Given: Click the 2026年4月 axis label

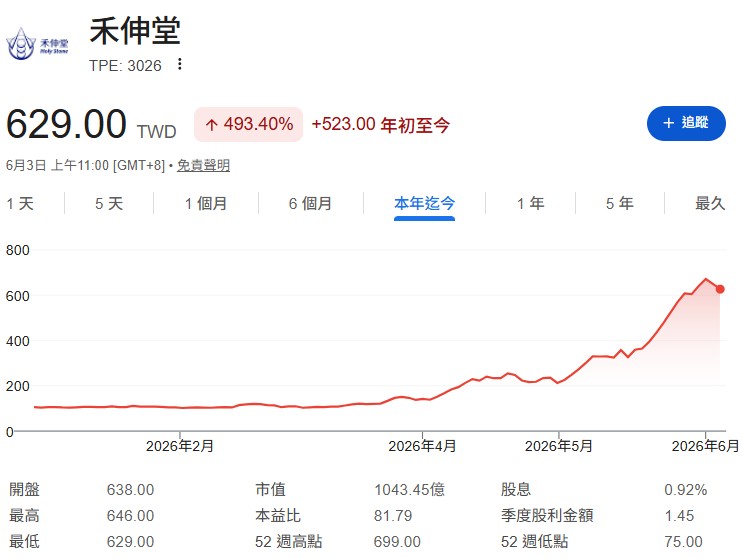Looking at the screenshot, I should point(422,446).
